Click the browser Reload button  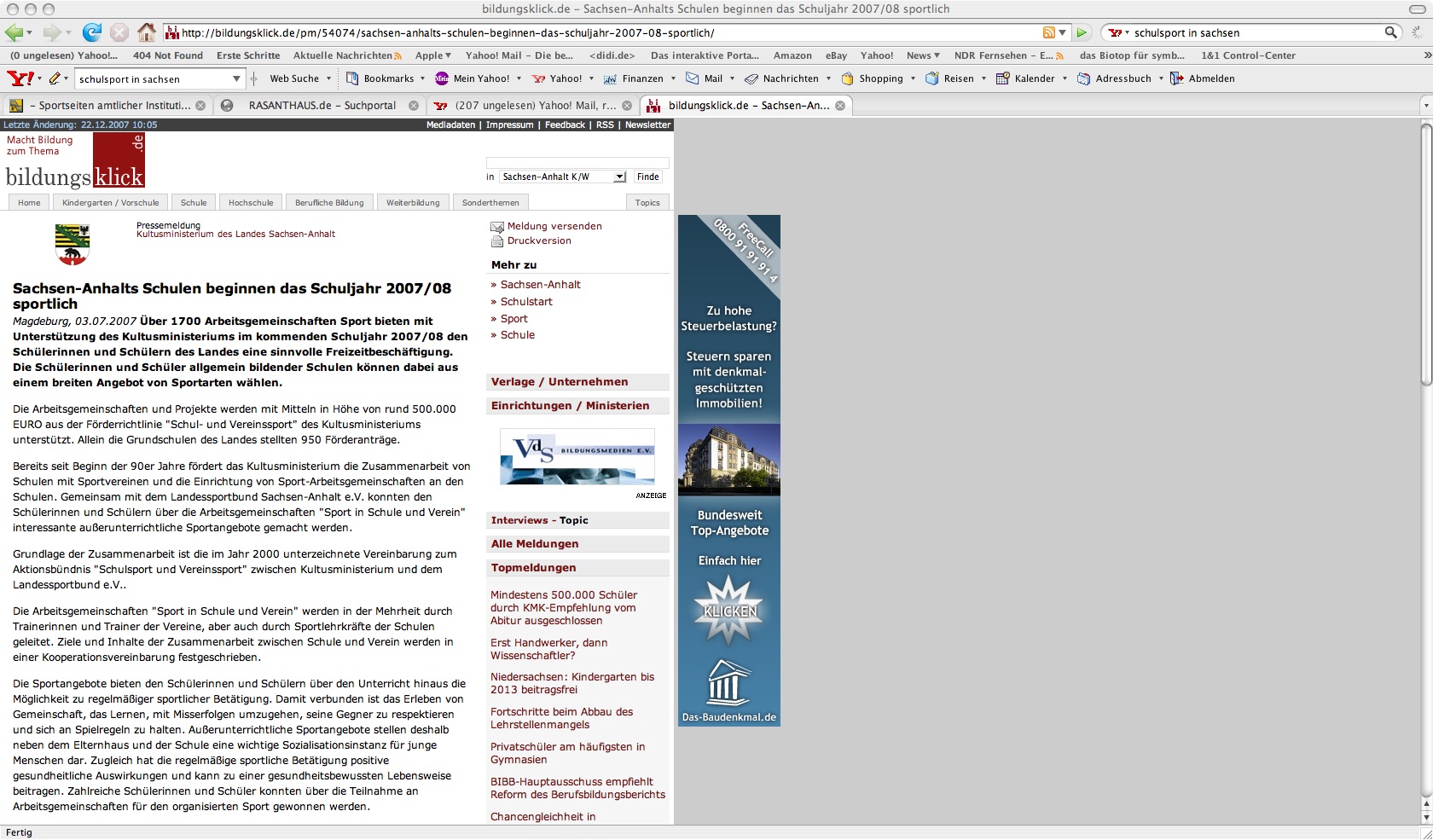coord(91,32)
